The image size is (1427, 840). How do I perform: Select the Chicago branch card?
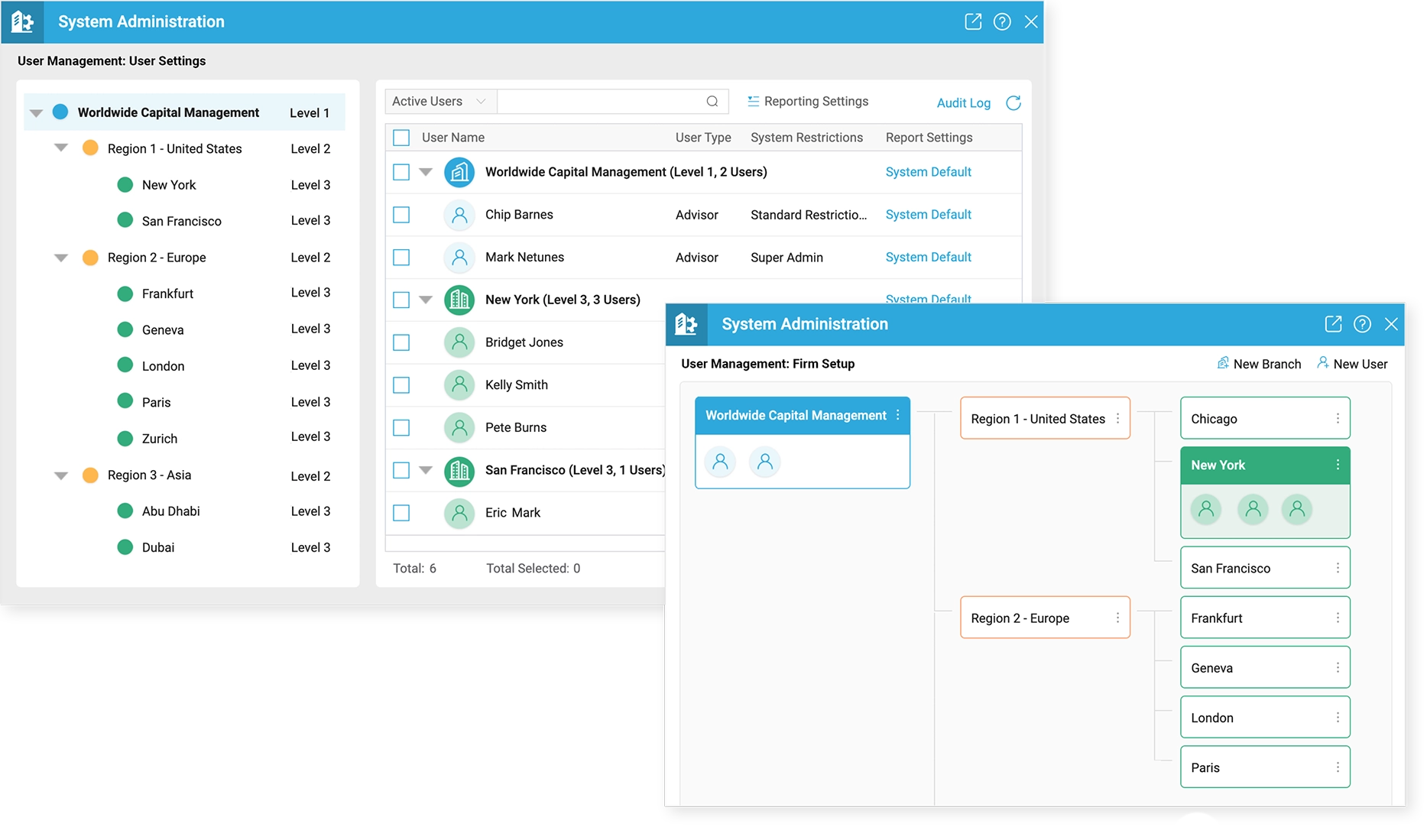[1265, 418]
